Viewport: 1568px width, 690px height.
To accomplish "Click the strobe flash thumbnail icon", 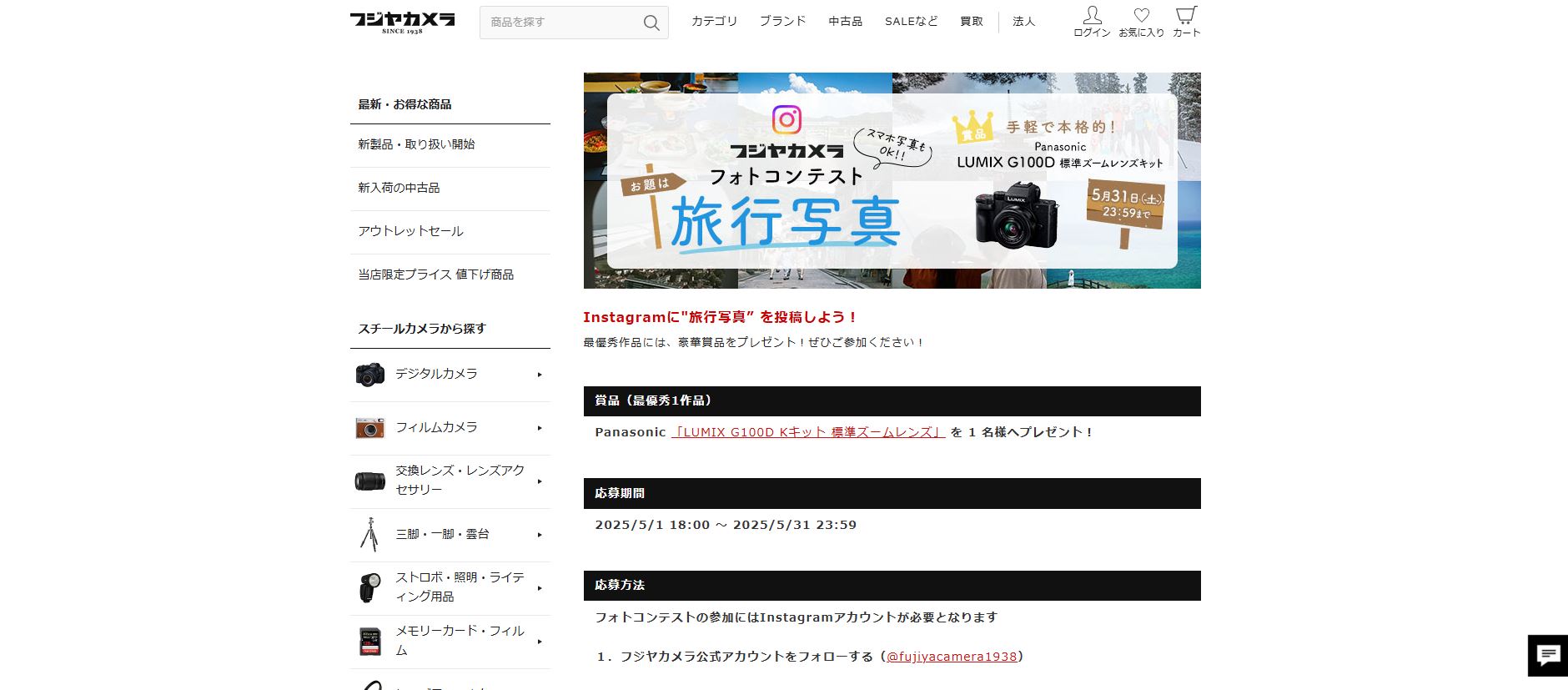I will (x=369, y=587).
